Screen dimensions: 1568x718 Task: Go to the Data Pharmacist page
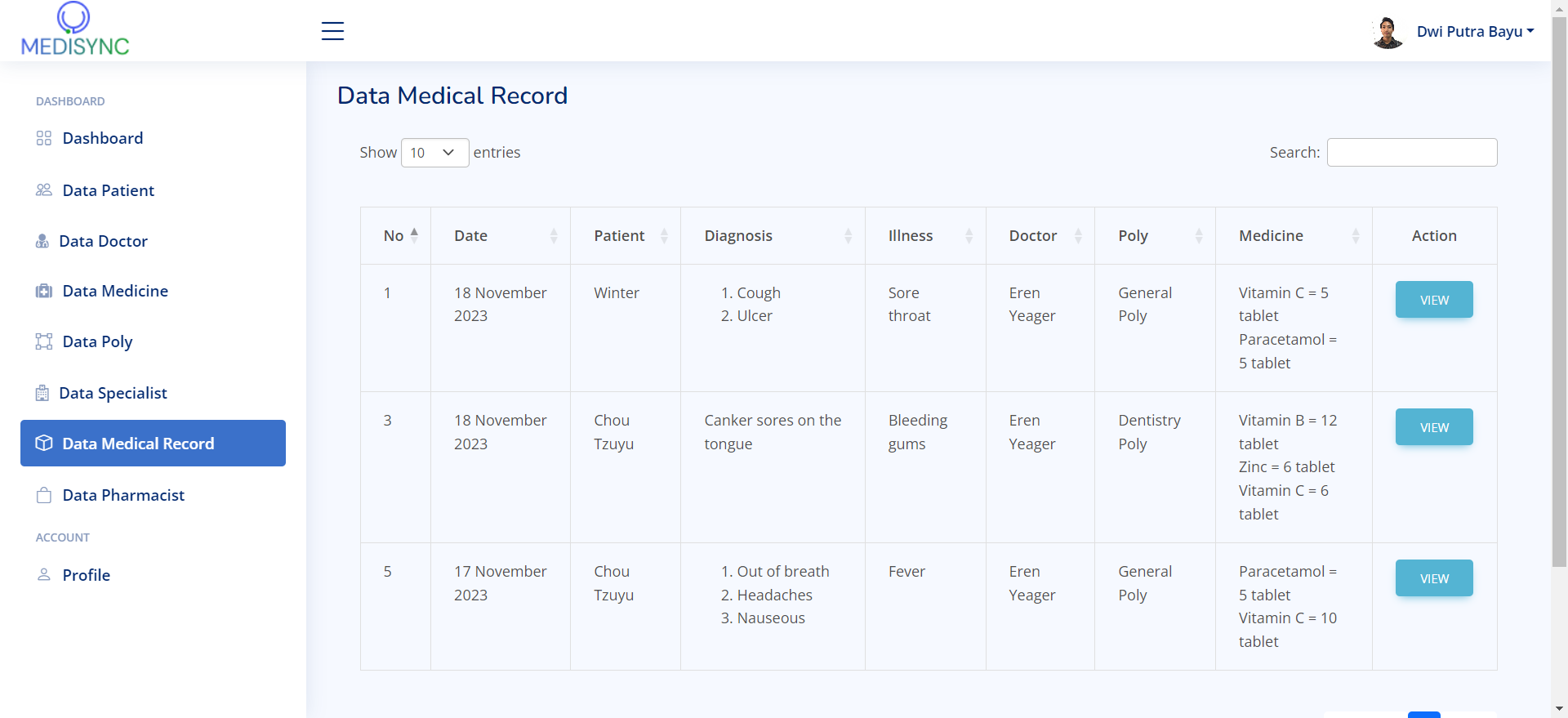pos(123,495)
